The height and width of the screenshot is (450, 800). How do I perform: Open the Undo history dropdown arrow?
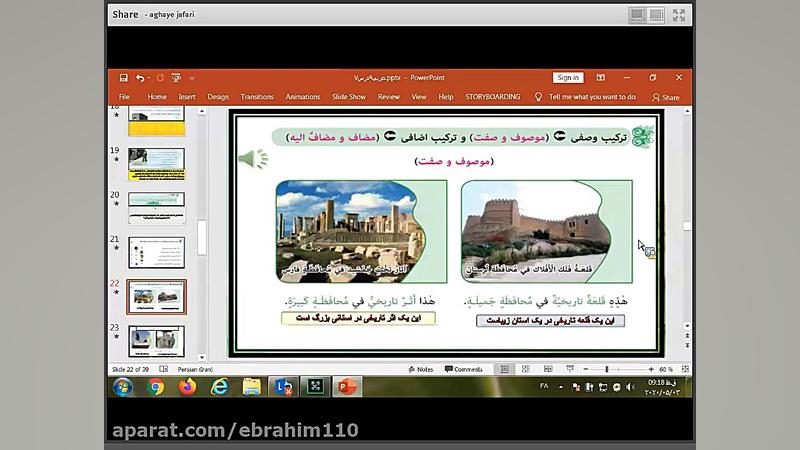click(x=148, y=78)
